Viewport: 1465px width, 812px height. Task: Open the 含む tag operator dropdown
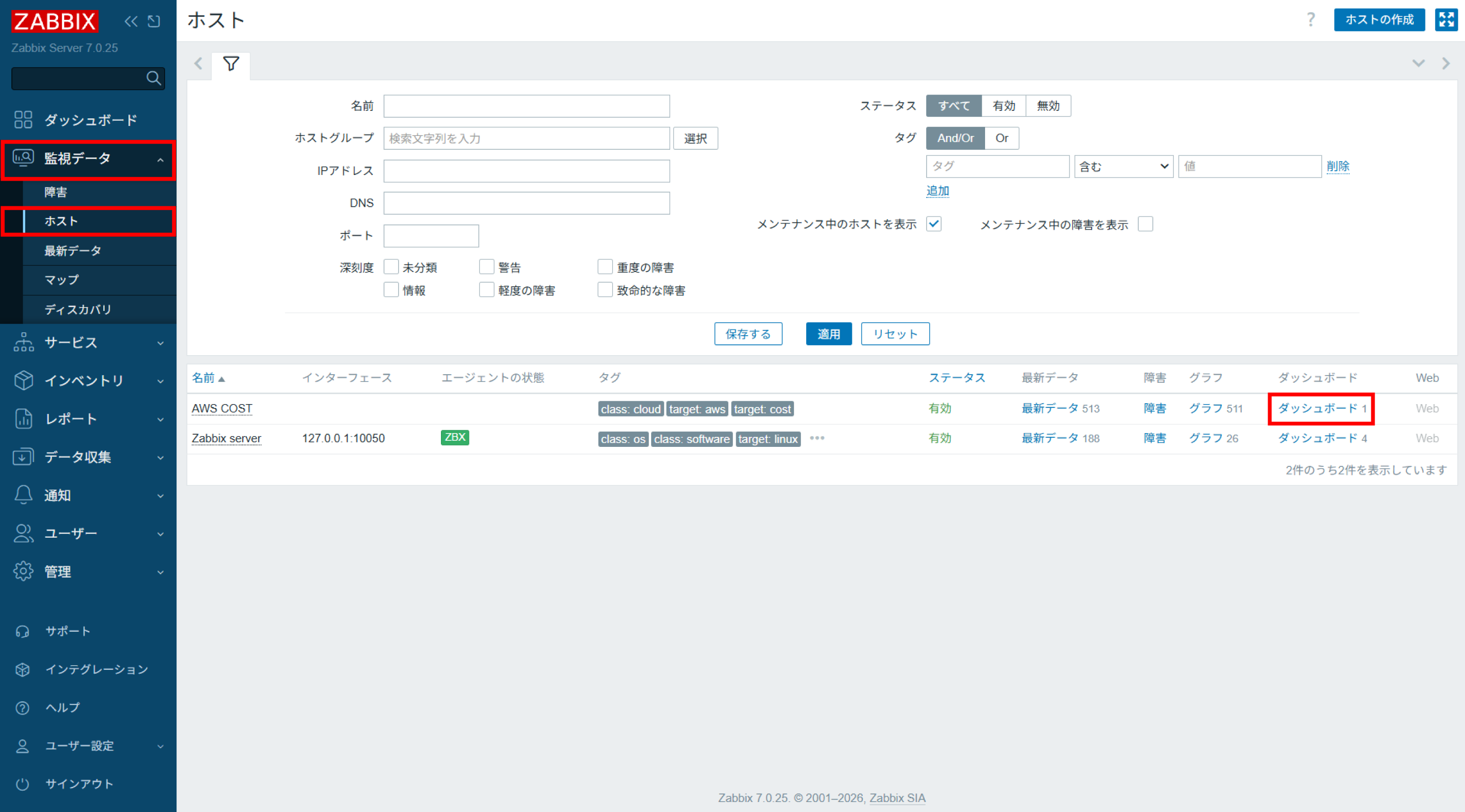click(1123, 166)
